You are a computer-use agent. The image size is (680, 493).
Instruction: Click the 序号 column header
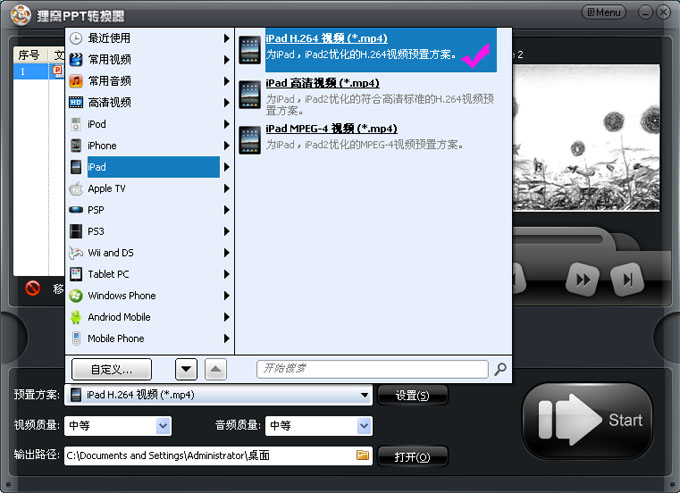click(x=29, y=55)
